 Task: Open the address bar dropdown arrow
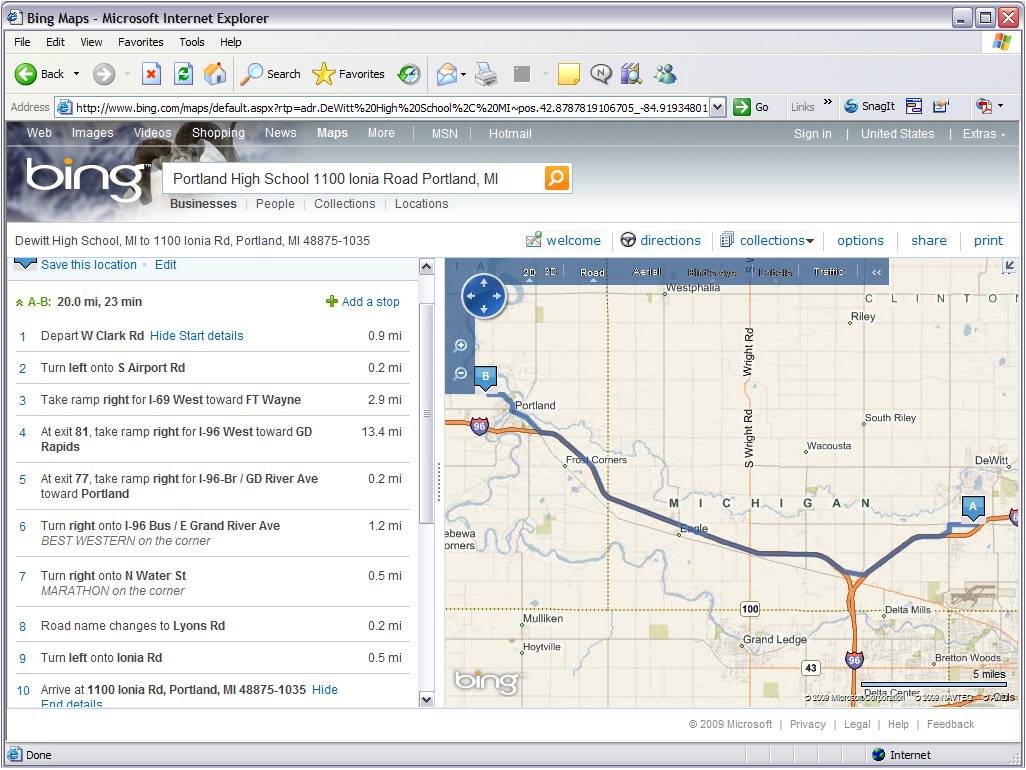click(718, 107)
